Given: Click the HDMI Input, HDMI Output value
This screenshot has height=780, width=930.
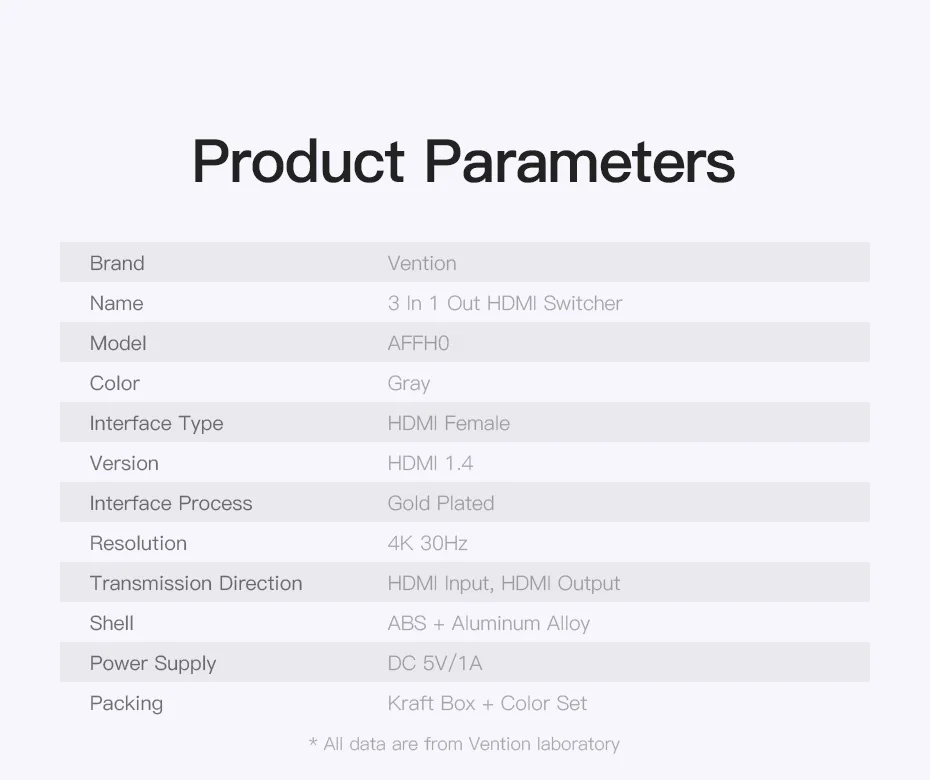Looking at the screenshot, I should point(504,584).
